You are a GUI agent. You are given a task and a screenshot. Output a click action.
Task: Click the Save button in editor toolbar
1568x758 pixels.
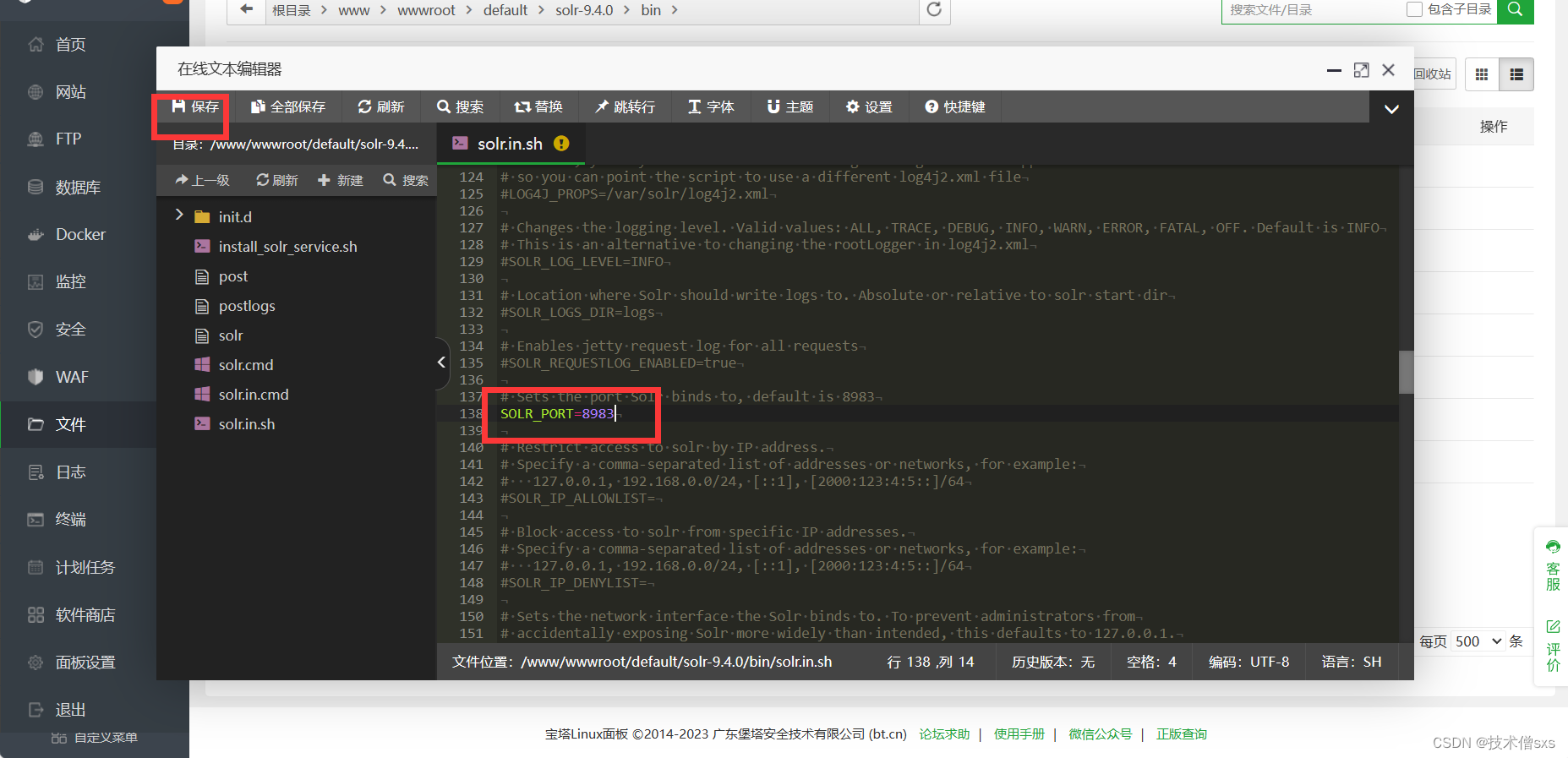[x=195, y=106]
